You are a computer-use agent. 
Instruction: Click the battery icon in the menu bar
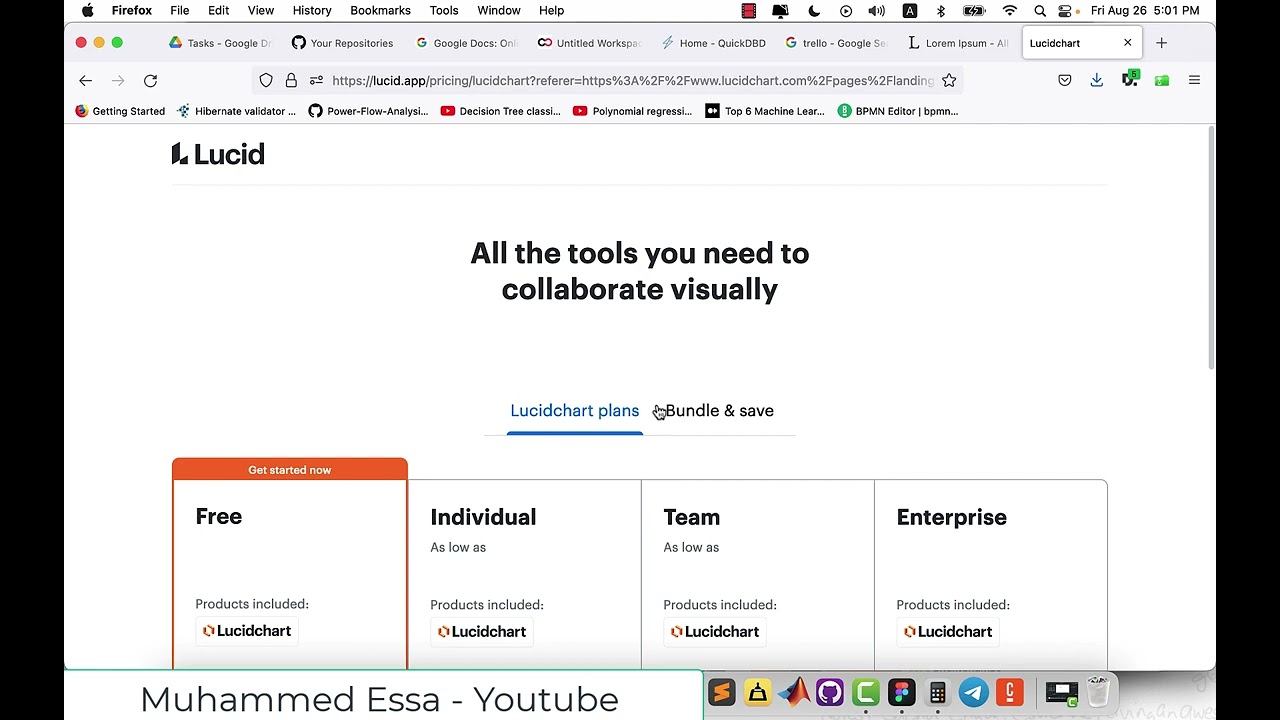pyautogui.click(x=974, y=10)
